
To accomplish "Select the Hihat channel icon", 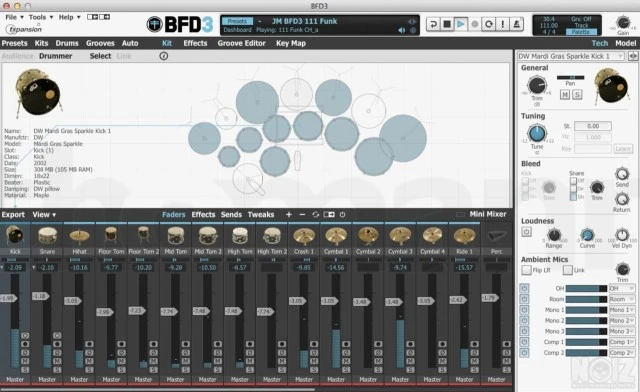I will tap(79, 236).
